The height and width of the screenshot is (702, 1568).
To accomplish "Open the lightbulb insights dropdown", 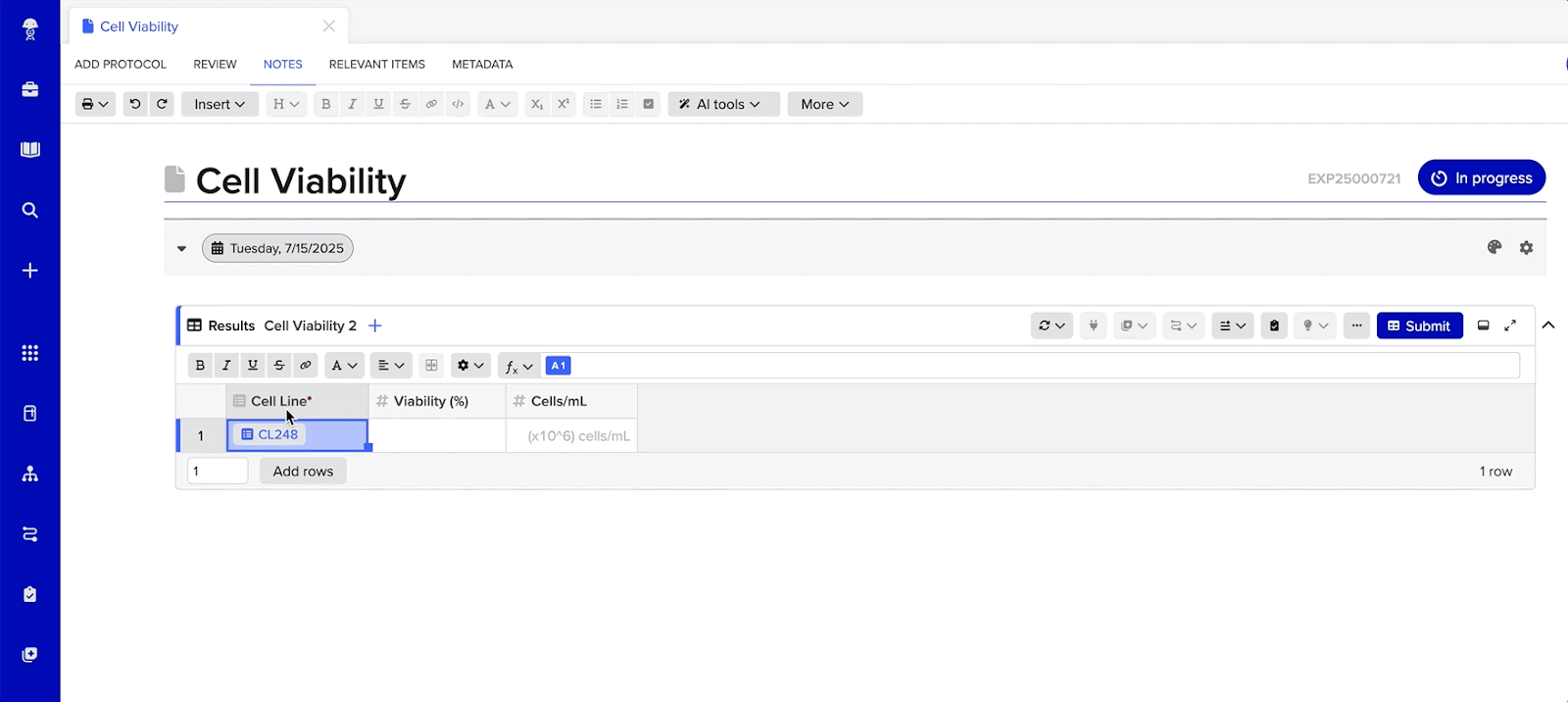I will click(x=1314, y=326).
